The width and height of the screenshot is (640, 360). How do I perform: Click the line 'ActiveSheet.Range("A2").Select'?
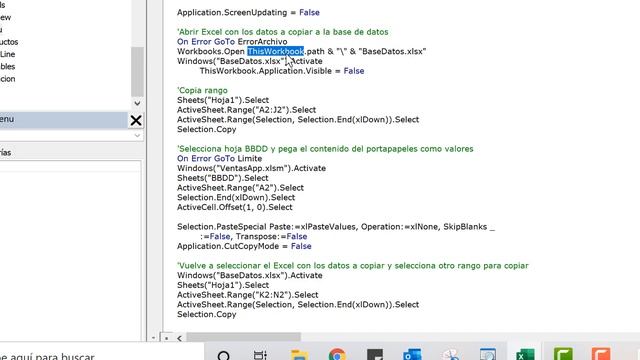[240, 188]
